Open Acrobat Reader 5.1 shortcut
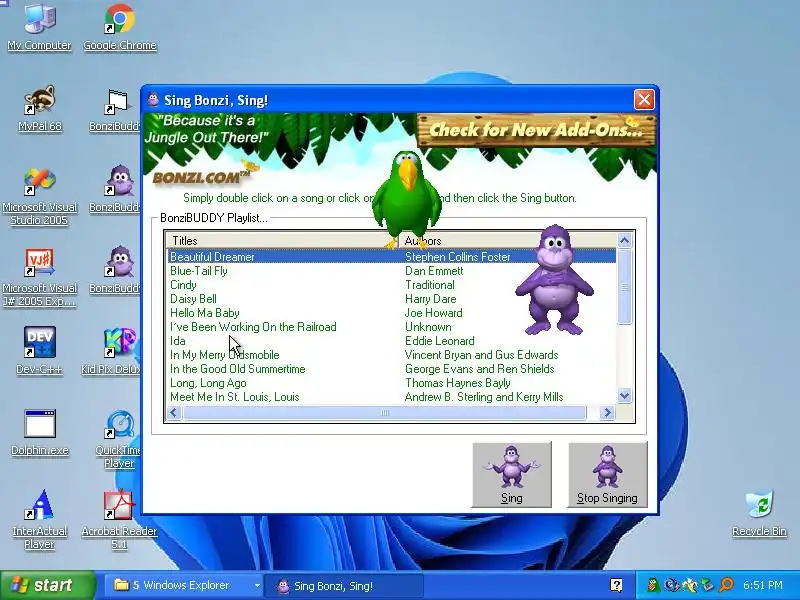This screenshot has height=600, width=800. (119, 519)
